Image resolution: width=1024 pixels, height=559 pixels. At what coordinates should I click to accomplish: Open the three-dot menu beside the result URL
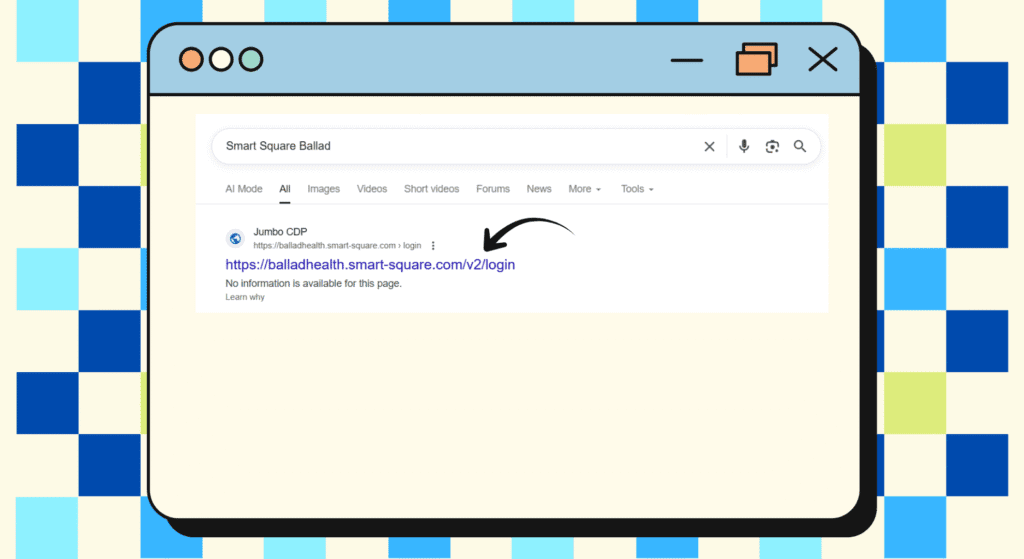click(x=433, y=245)
